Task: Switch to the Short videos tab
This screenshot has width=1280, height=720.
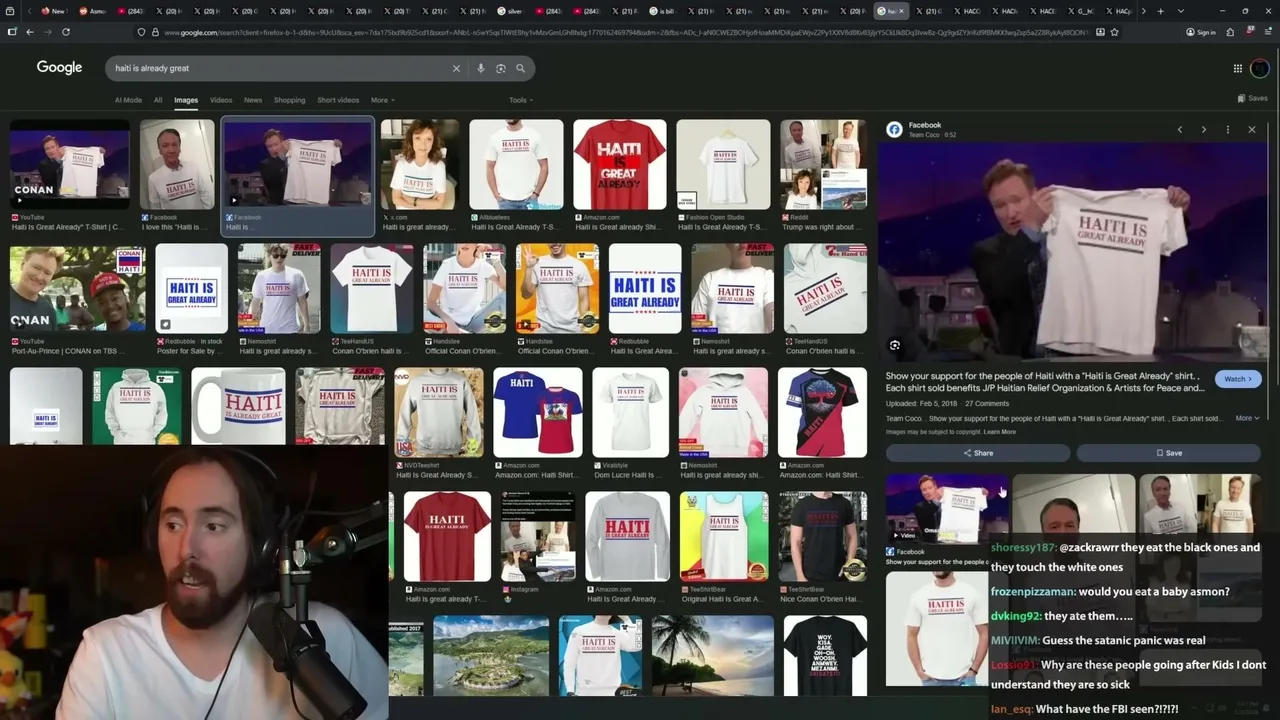Action: pos(338,100)
